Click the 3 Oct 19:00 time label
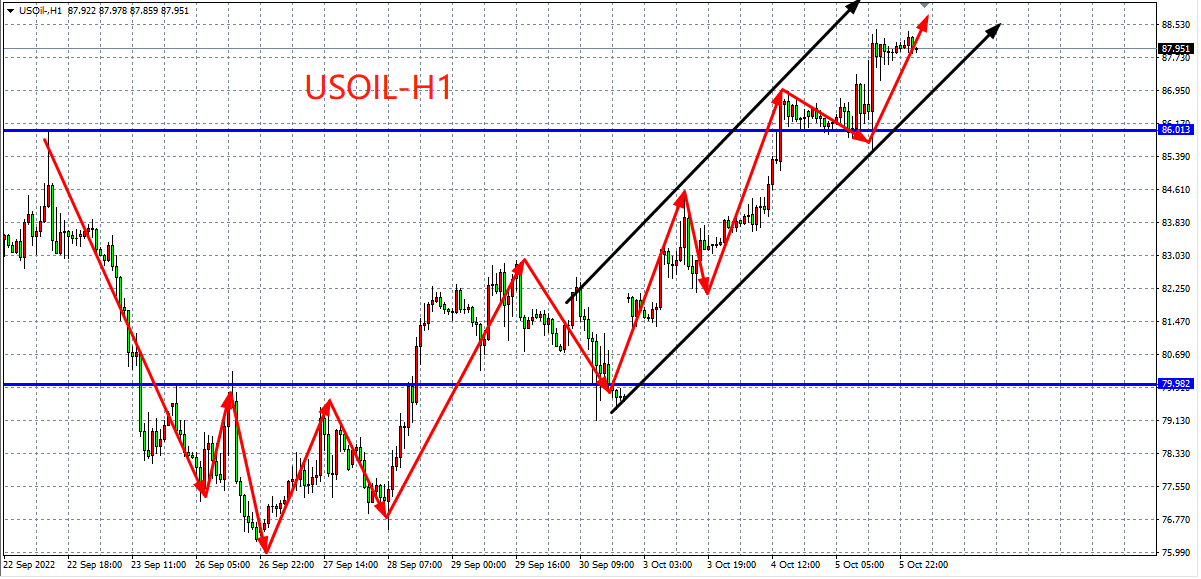The width and height of the screenshot is (1201, 579). [x=732, y=565]
